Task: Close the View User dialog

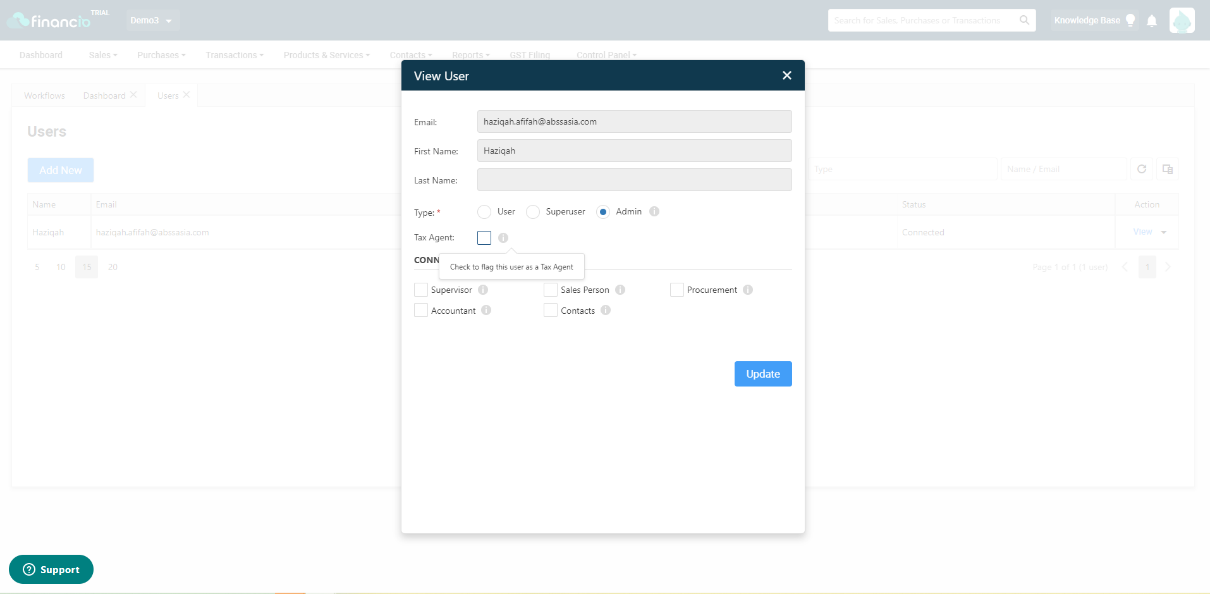Action: (x=787, y=76)
